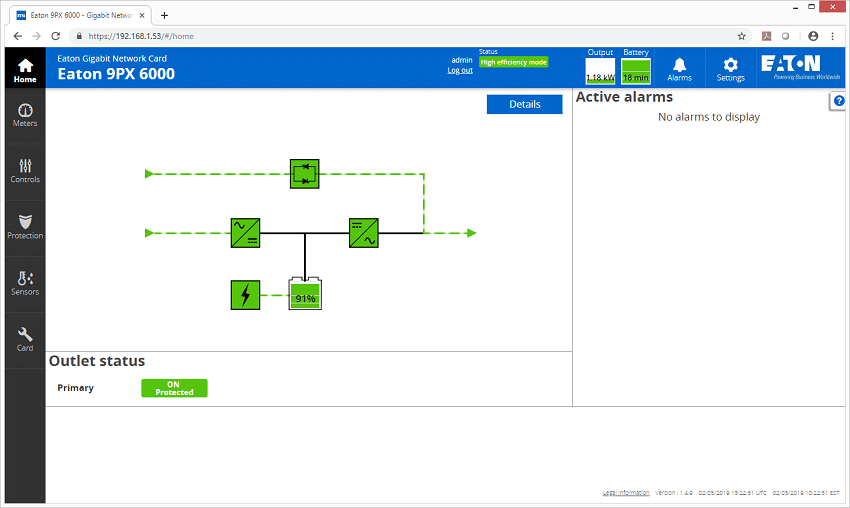Screen dimensions: 850x508
Task: Open Chrome three-dot menu
Action: point(832,36)
